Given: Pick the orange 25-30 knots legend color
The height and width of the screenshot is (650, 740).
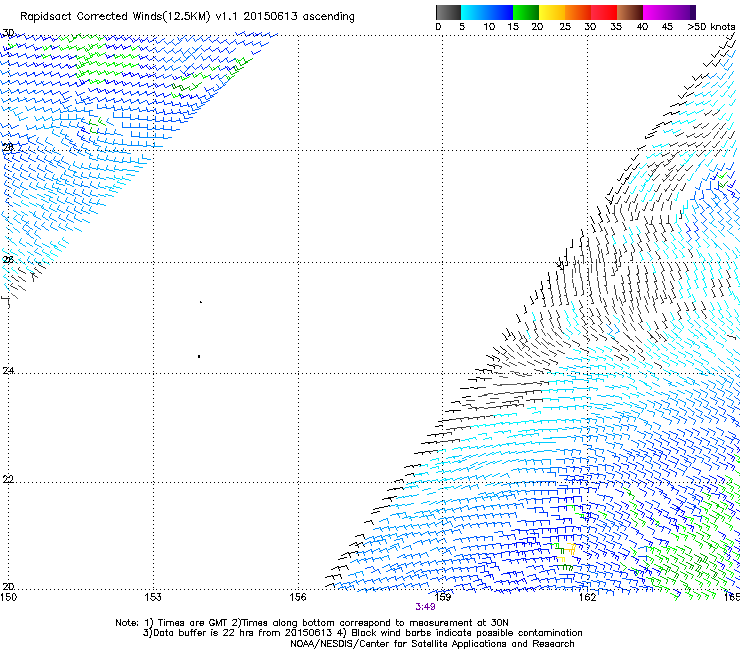Looking at the screenshot, I should (x=578, y=12).
